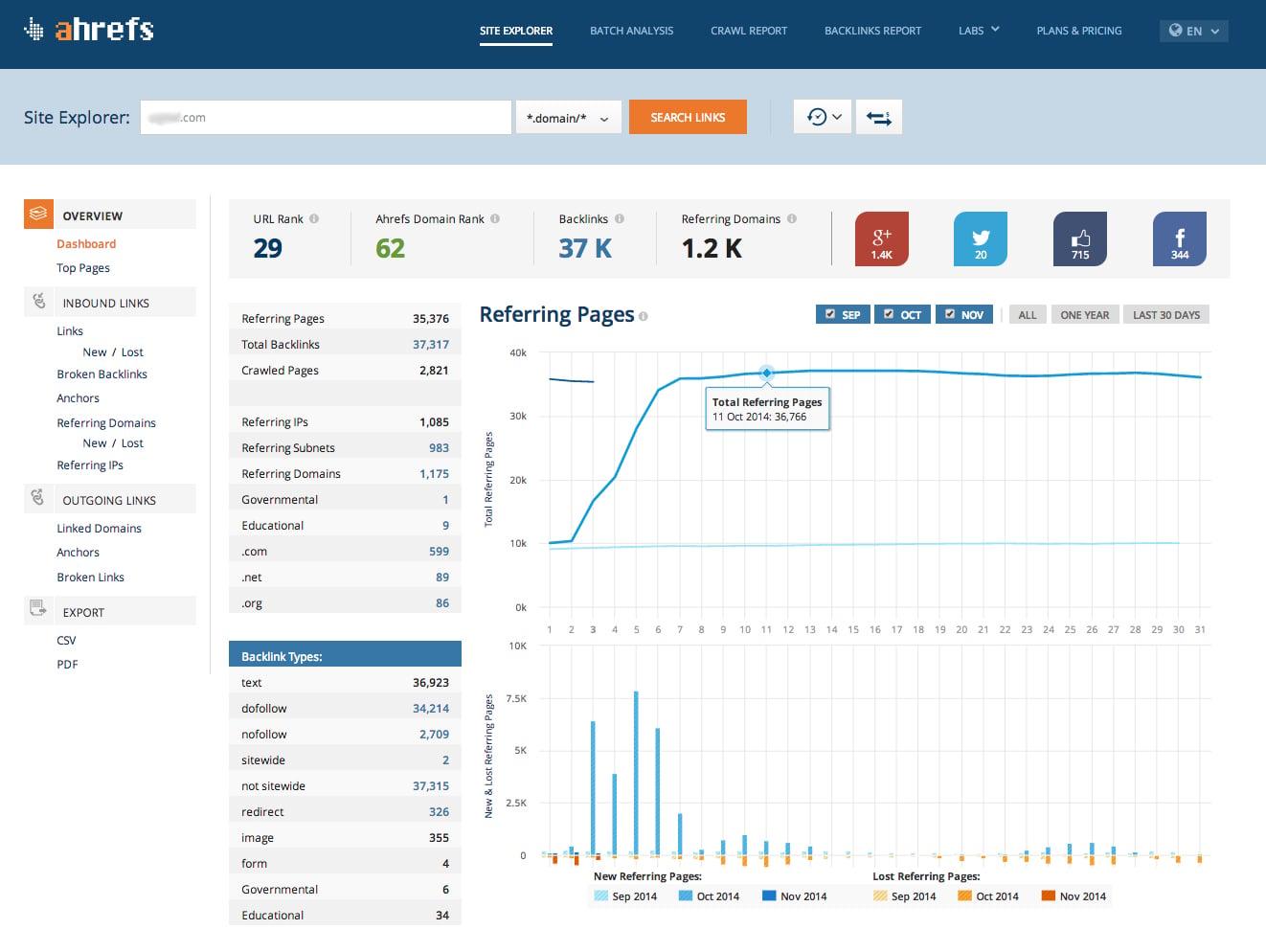The height and width of the screenshot is (952, 1266).
Task: Click the domain comparison arrows icon
Action: [878, 116]
